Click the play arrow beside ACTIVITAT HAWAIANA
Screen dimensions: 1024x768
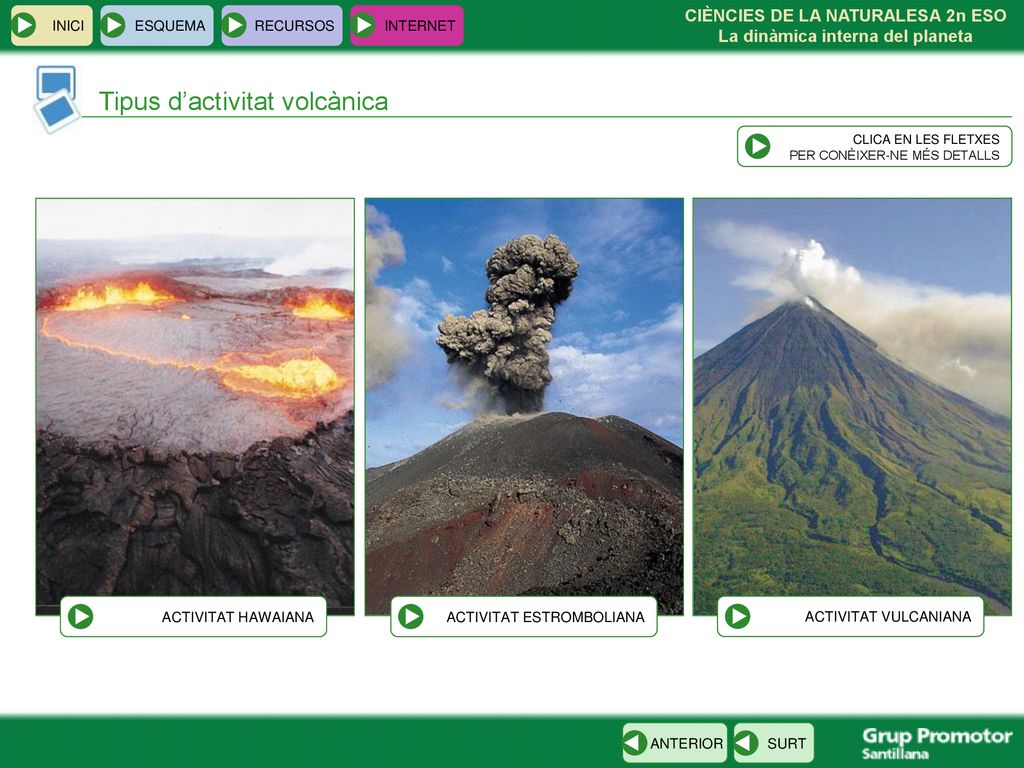click(80, 616)
